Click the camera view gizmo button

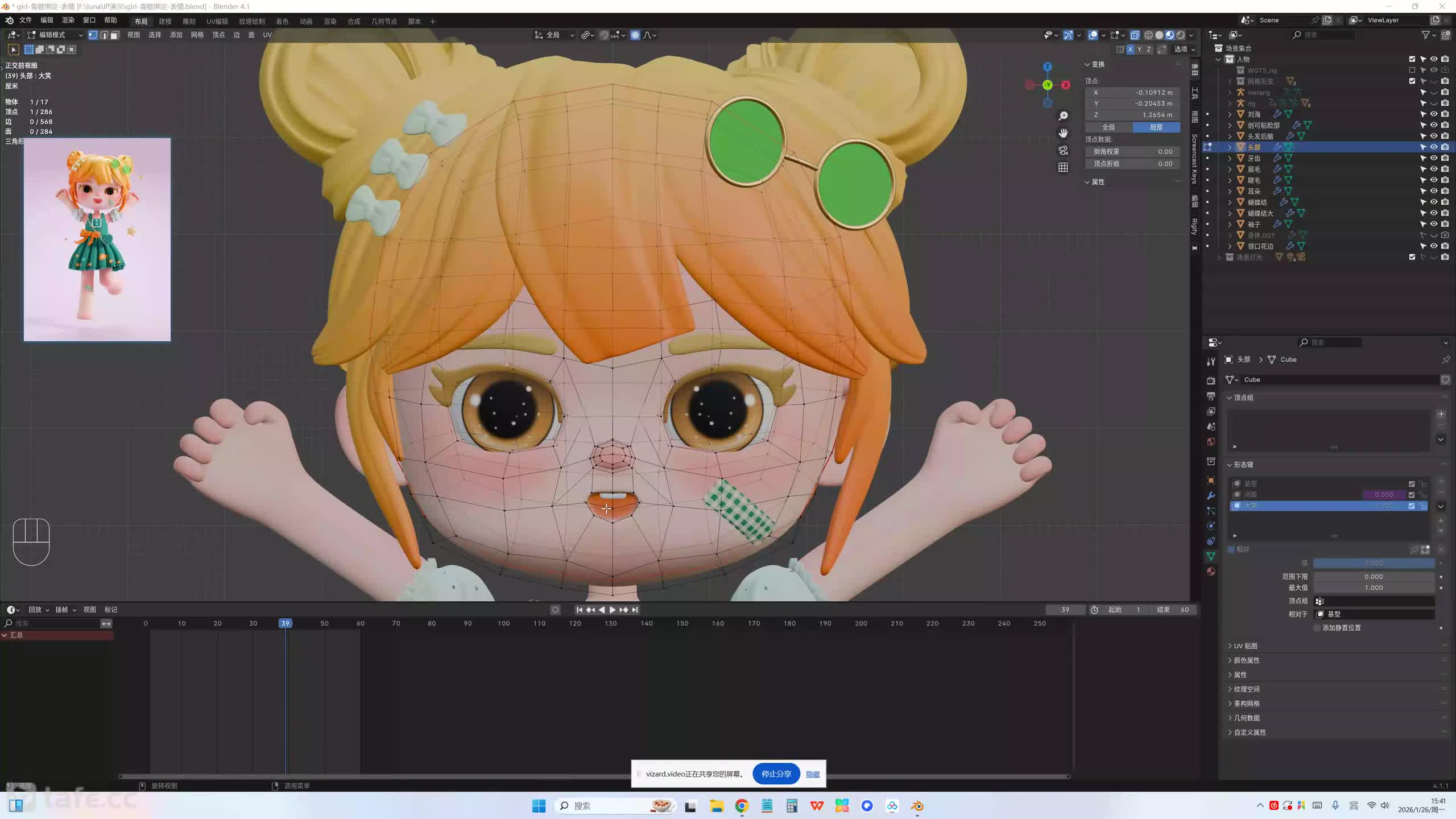click(x=1063, y=150)
